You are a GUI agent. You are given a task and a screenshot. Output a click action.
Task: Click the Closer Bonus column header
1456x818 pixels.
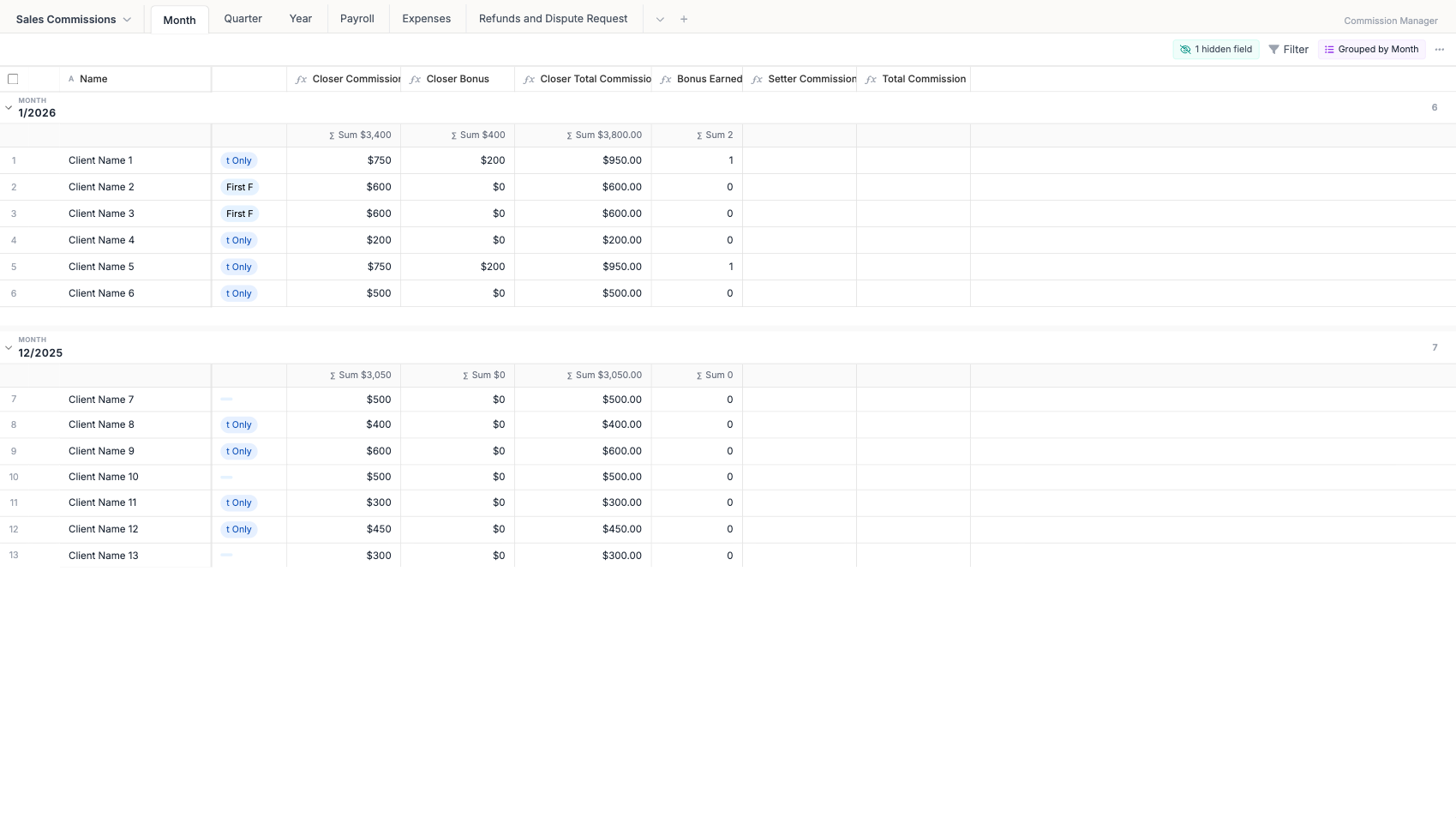pos(458,79)
